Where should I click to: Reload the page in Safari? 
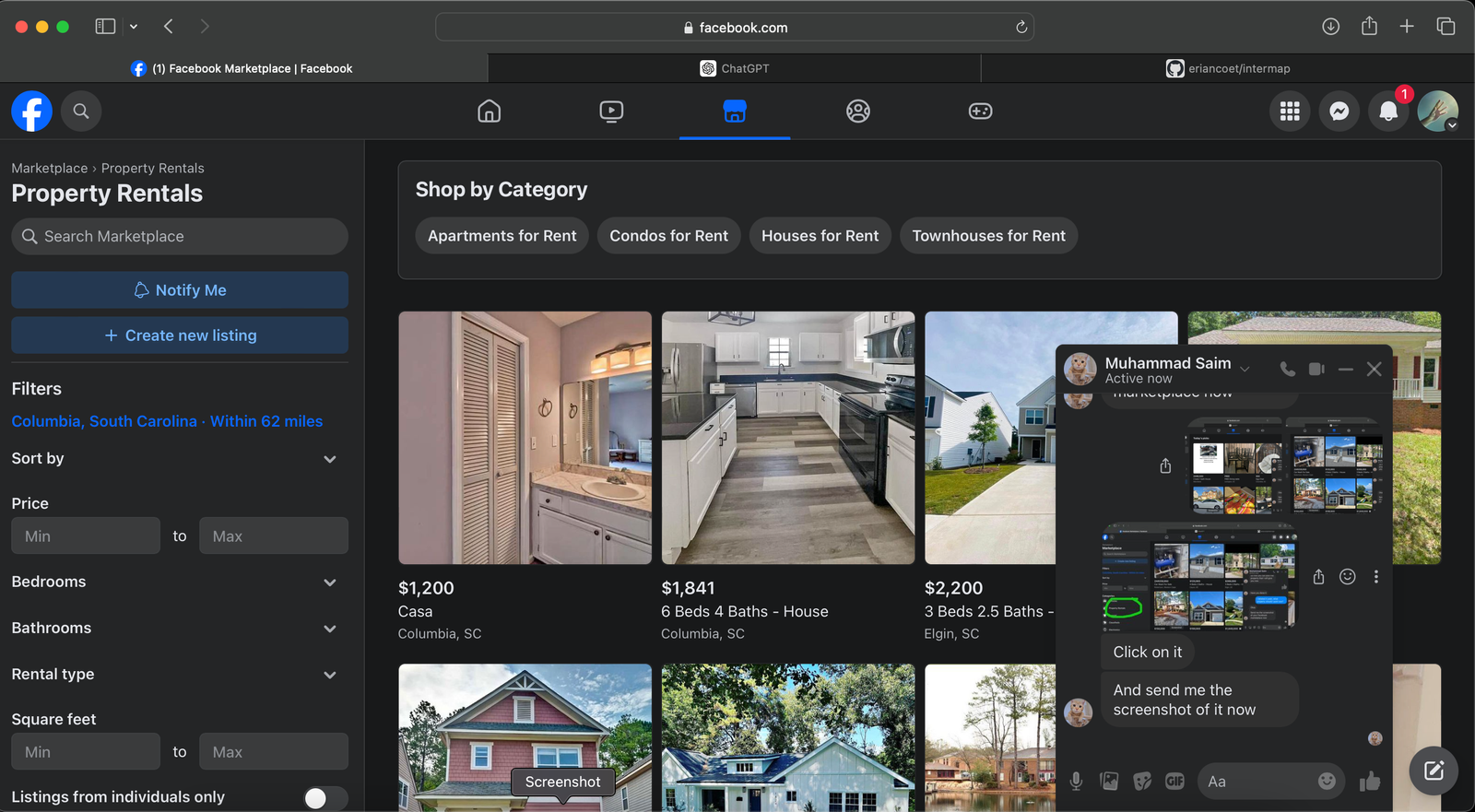point(1021,28)
